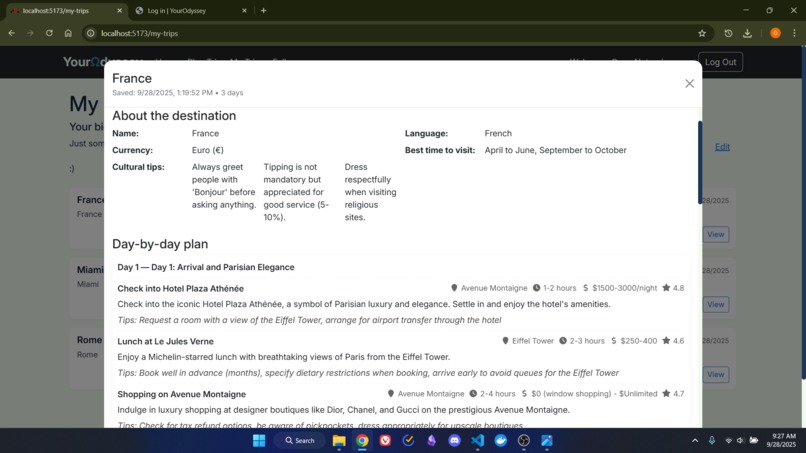Open File Explorer from the taskbar

[x=339, y=441]
